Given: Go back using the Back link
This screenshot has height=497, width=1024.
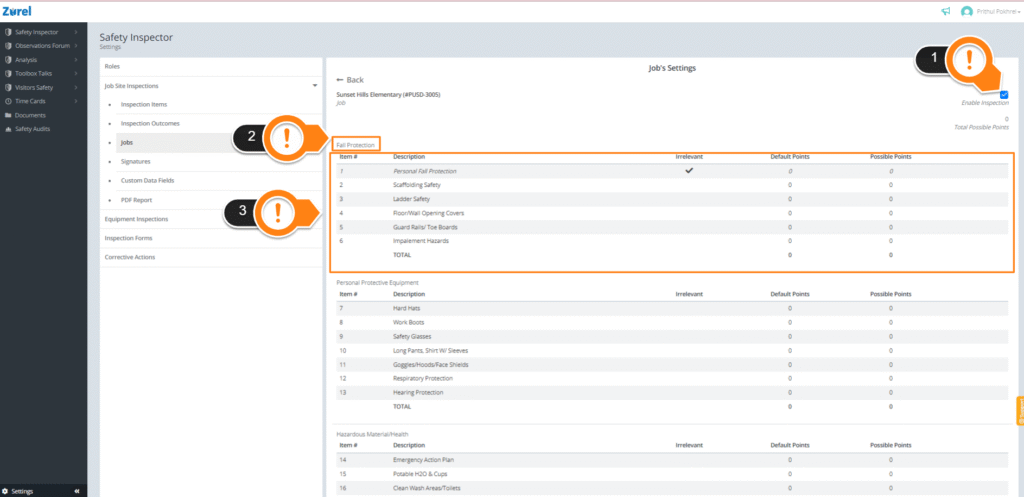Looking at the screenshot, I should 350,80.
